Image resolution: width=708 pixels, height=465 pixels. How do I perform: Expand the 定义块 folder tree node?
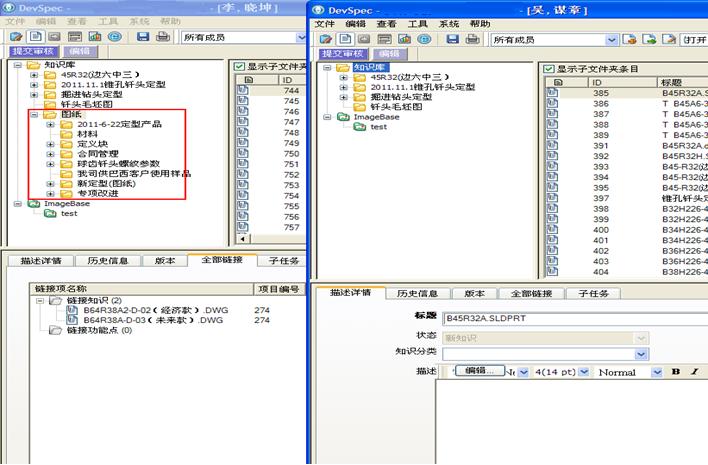point(51,144)
